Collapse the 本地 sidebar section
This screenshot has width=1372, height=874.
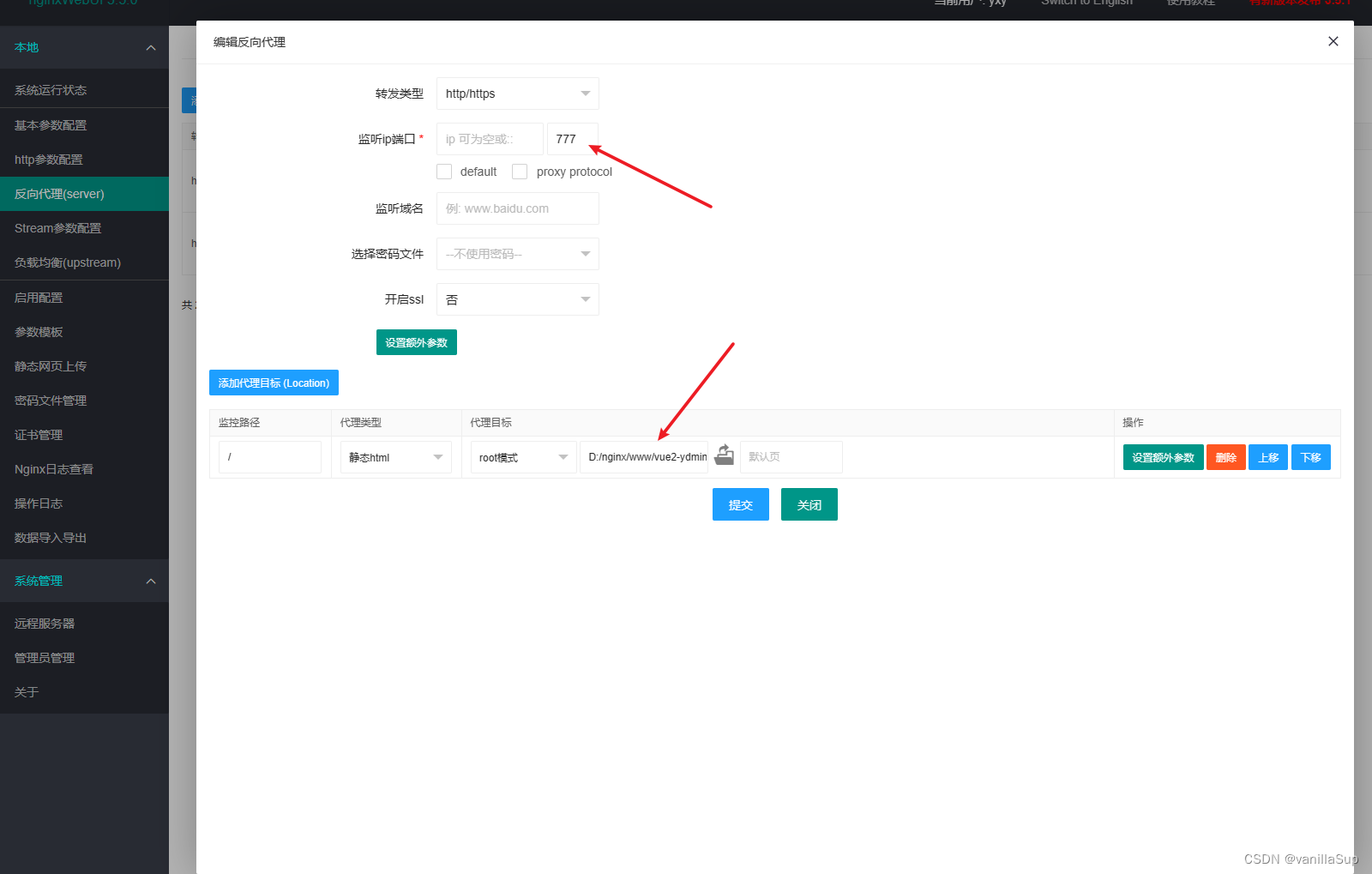[84, 47]
